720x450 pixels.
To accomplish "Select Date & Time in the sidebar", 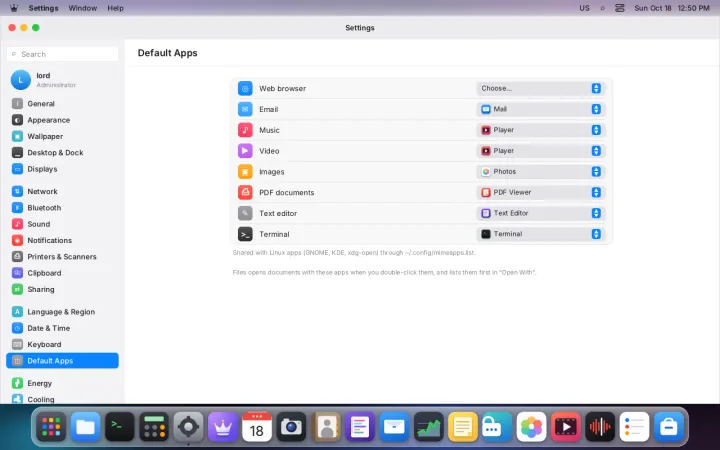I will point(62,328).
